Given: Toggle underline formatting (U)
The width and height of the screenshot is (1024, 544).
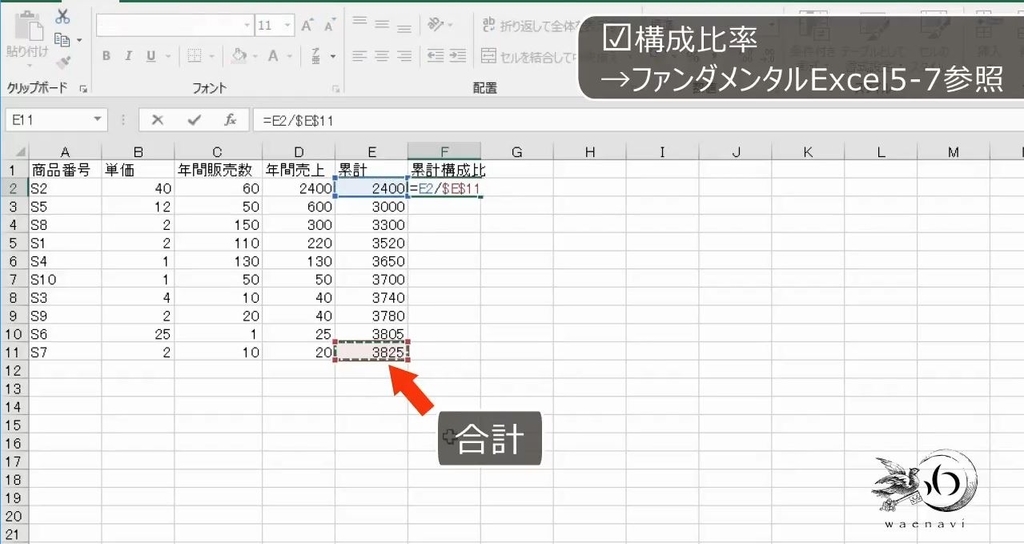Looking at the screenshot, I should [x=151, y=56].
